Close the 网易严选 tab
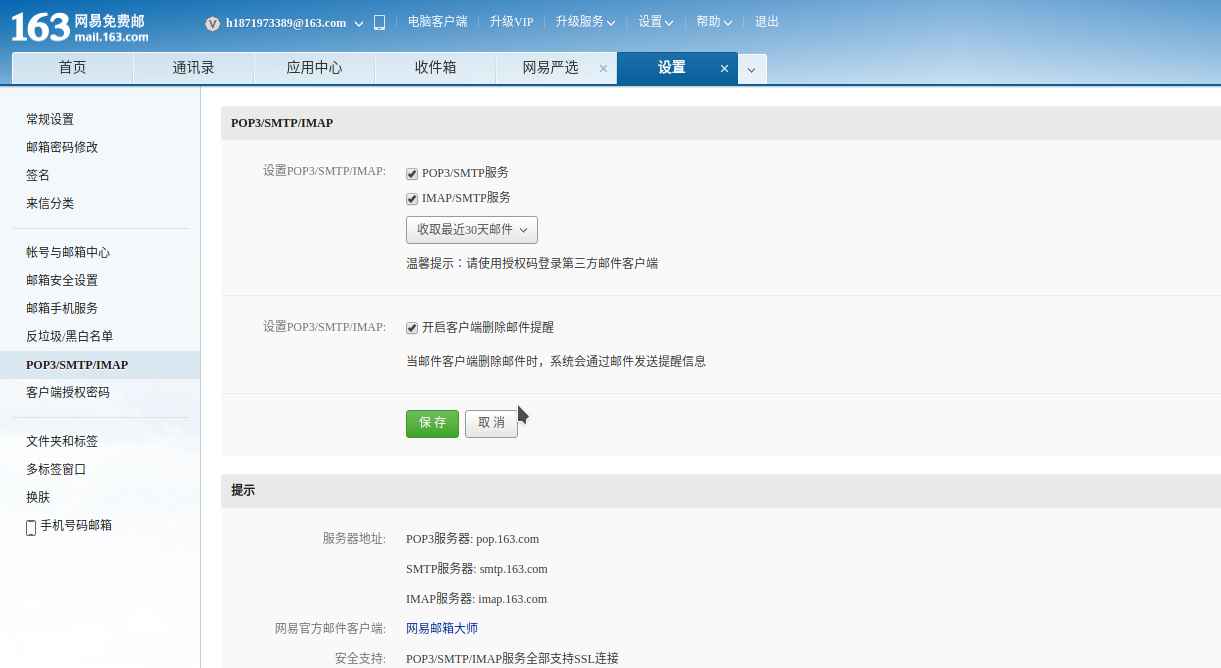1221x668 pixels. (603, 68)
